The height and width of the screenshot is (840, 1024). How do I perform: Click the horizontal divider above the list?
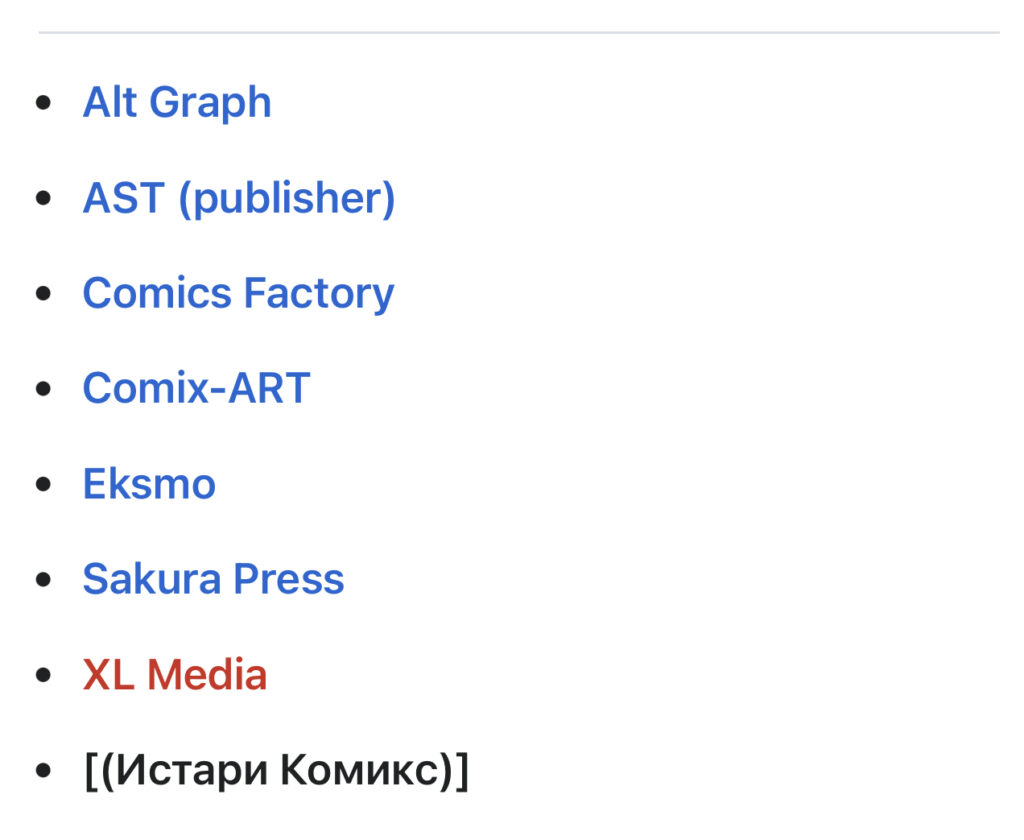pos(518,33)
